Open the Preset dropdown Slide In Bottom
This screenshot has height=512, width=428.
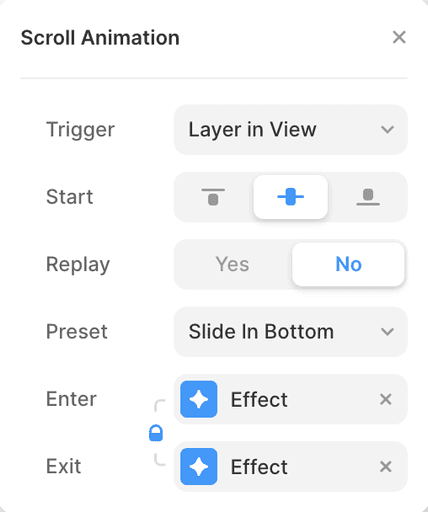[x=290, y=332]
